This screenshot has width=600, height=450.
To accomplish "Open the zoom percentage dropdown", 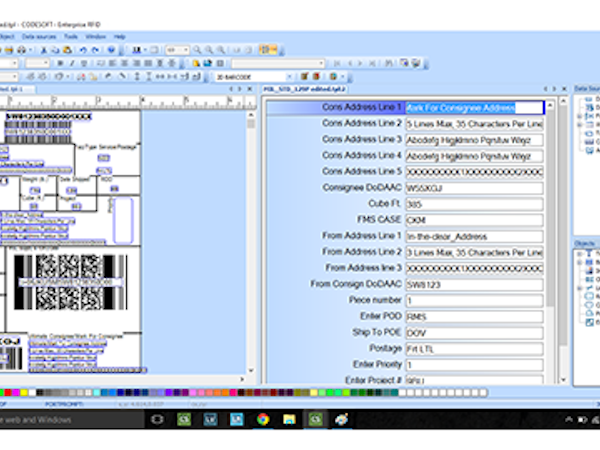I will [x=186, y=50].
